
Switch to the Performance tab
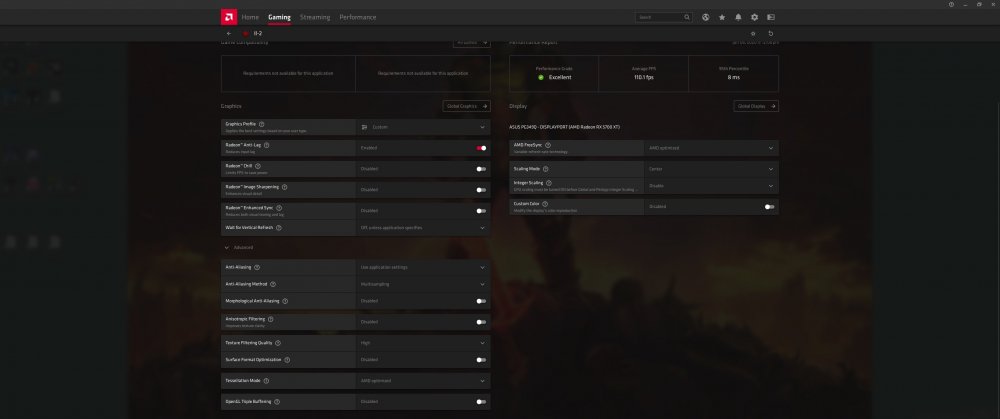click(x=358, y=17)
